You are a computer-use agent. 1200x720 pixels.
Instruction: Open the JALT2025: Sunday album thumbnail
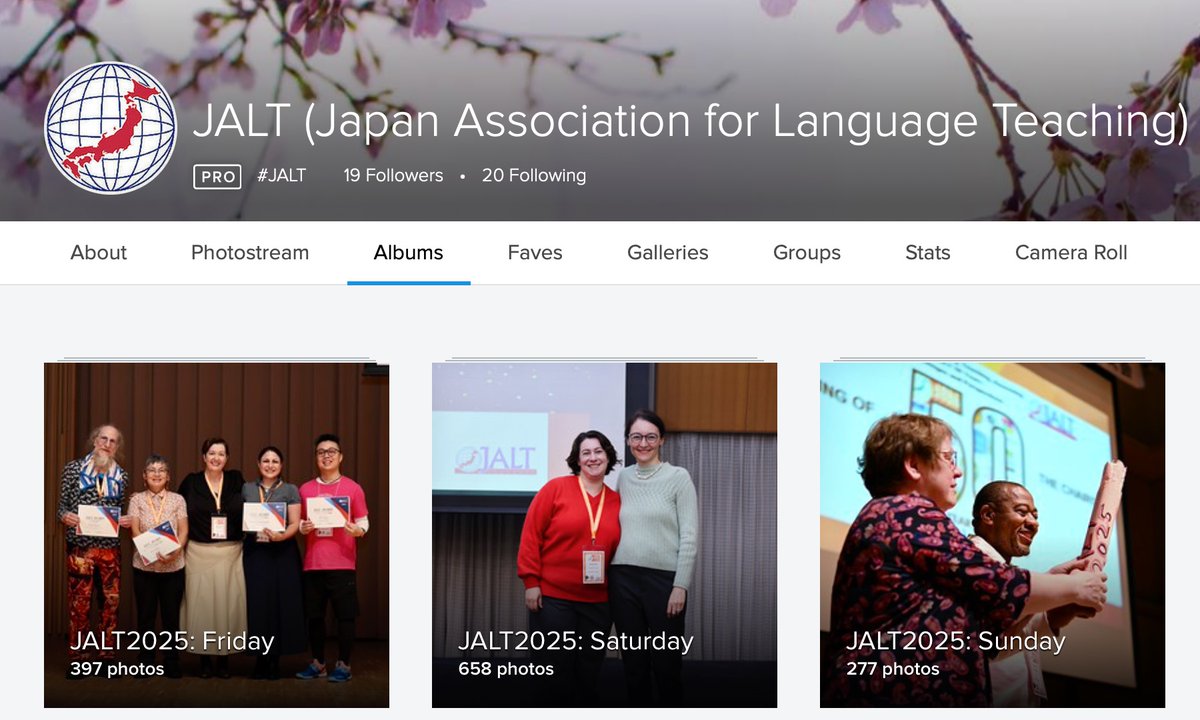click(992, 535)
